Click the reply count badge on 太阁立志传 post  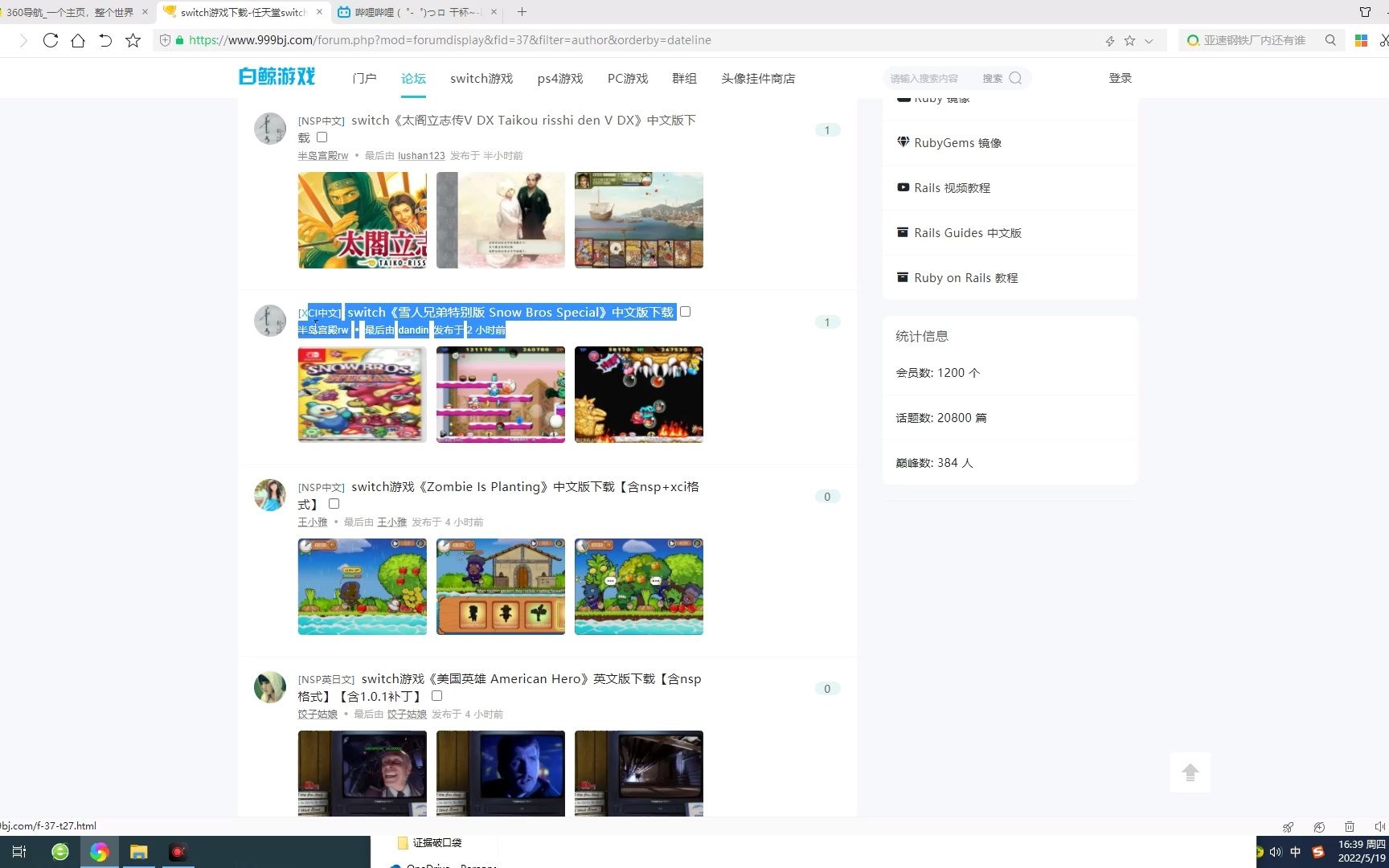(827, 130)
